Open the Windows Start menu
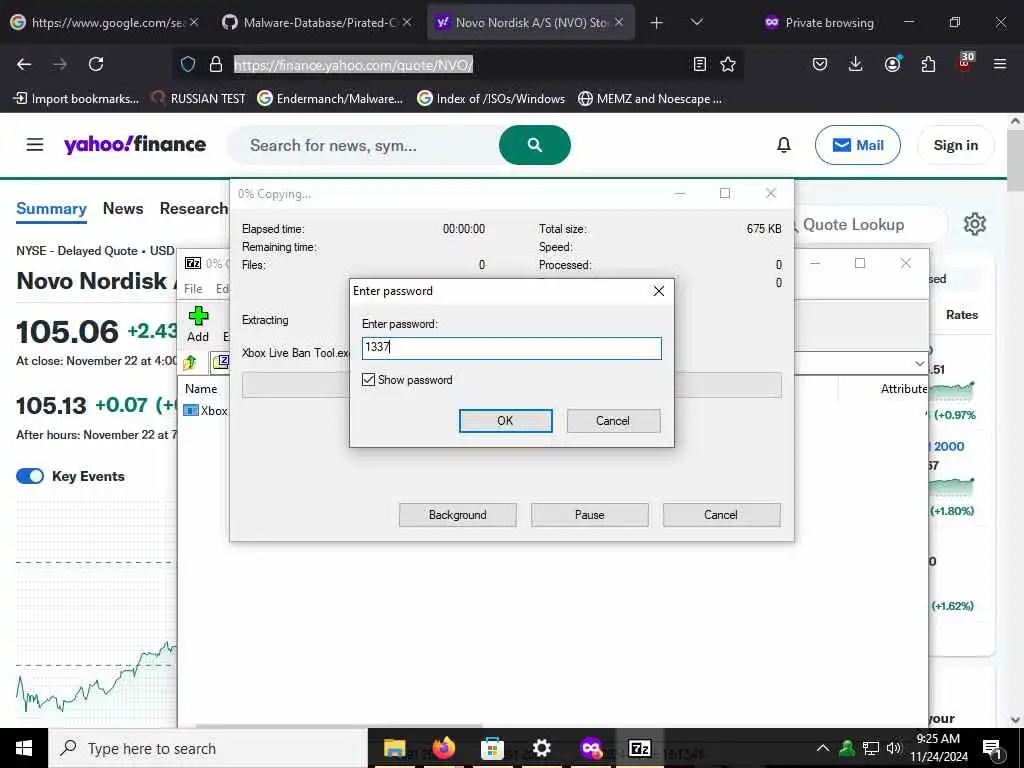The image size is (1024, 768). pos(24,748)
